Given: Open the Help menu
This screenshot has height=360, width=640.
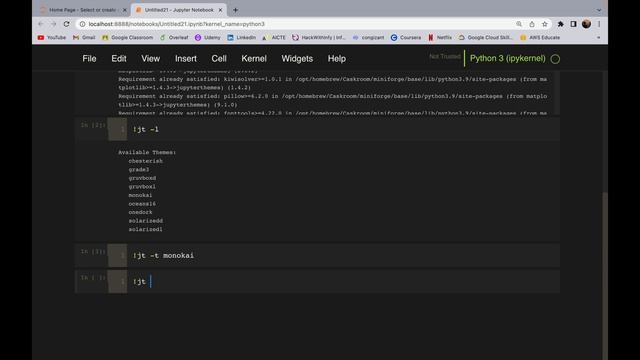Looking at the screenshot, I should pos(337,59).
